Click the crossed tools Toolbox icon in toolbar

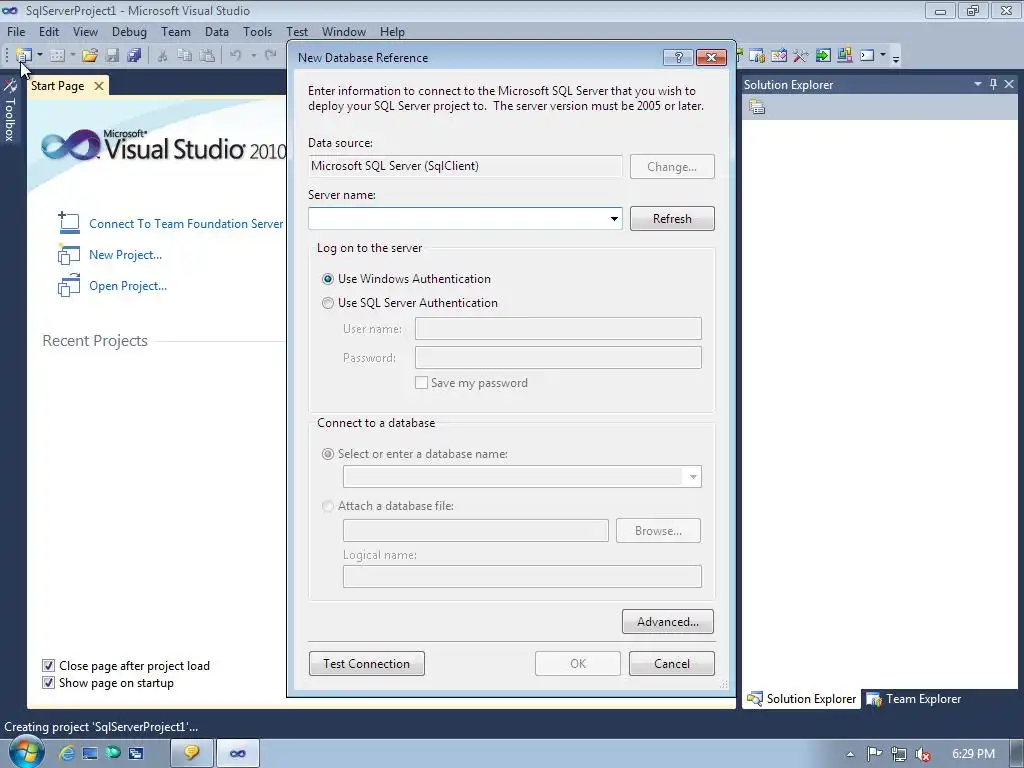click(x=801, y=56)
